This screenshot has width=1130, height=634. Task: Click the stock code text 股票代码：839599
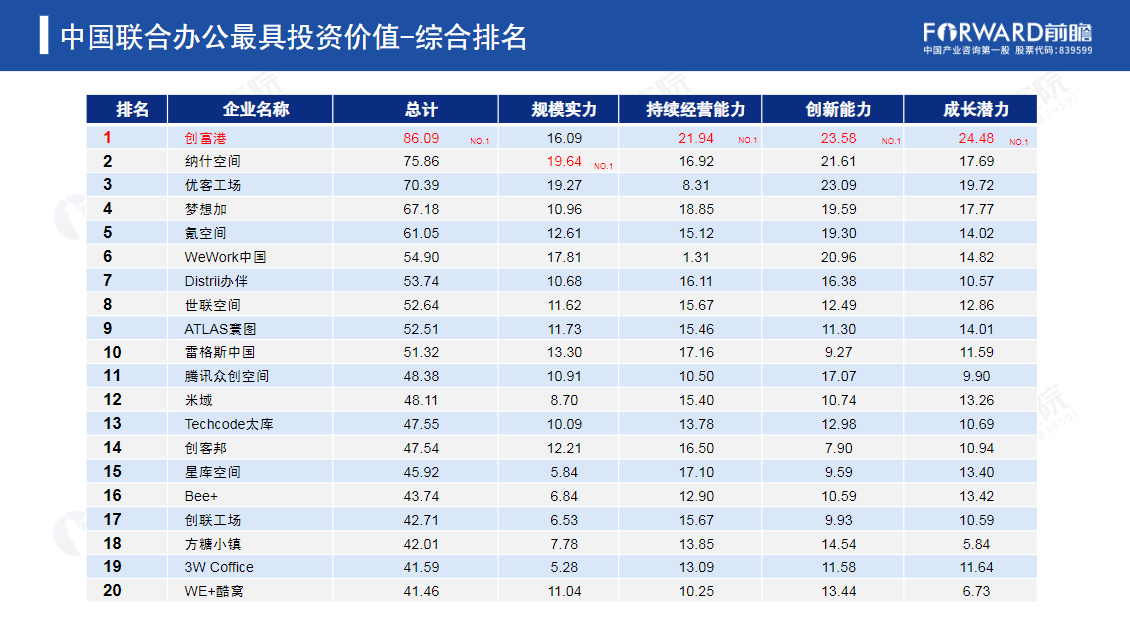[1053, 50]
